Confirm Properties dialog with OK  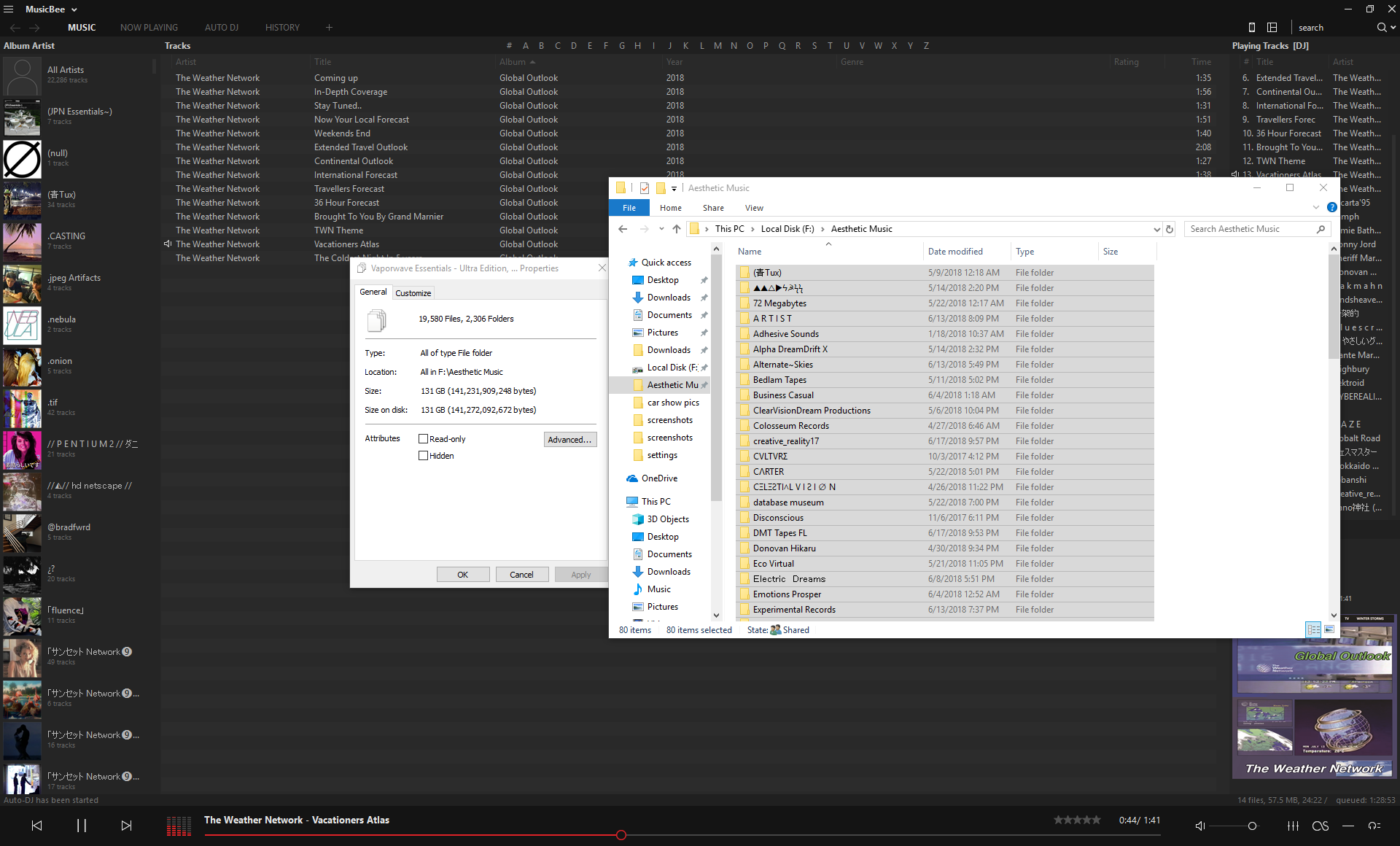tap(463, 575)
